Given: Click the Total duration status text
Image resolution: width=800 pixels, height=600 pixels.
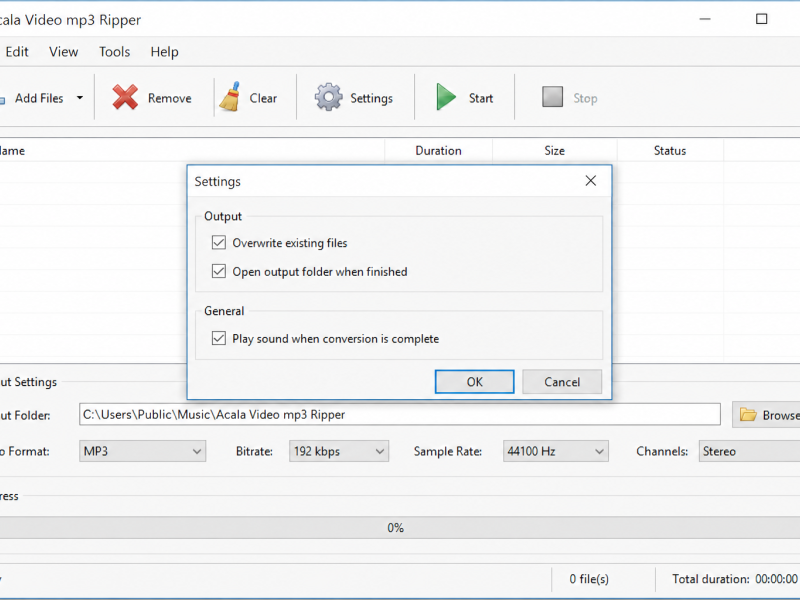Looking at the screenshot, I should pyautogui.click(x=735, y=579).
